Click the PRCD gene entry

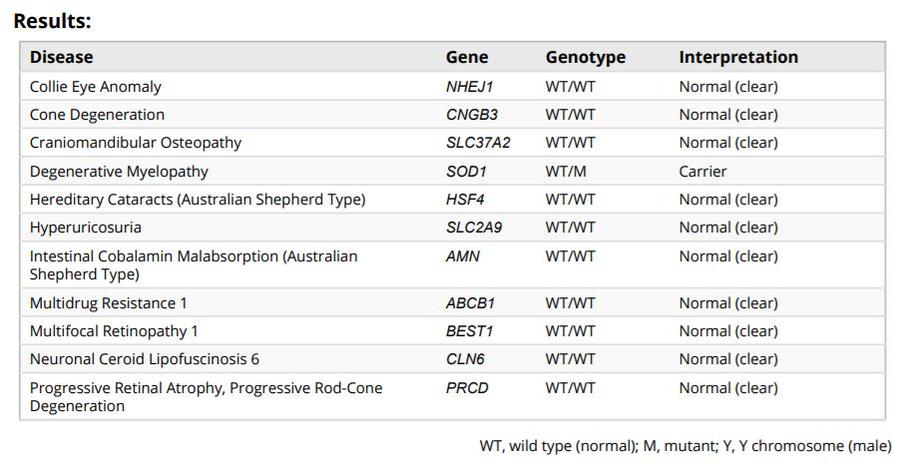pyautogui.click(x=467, y=387)
